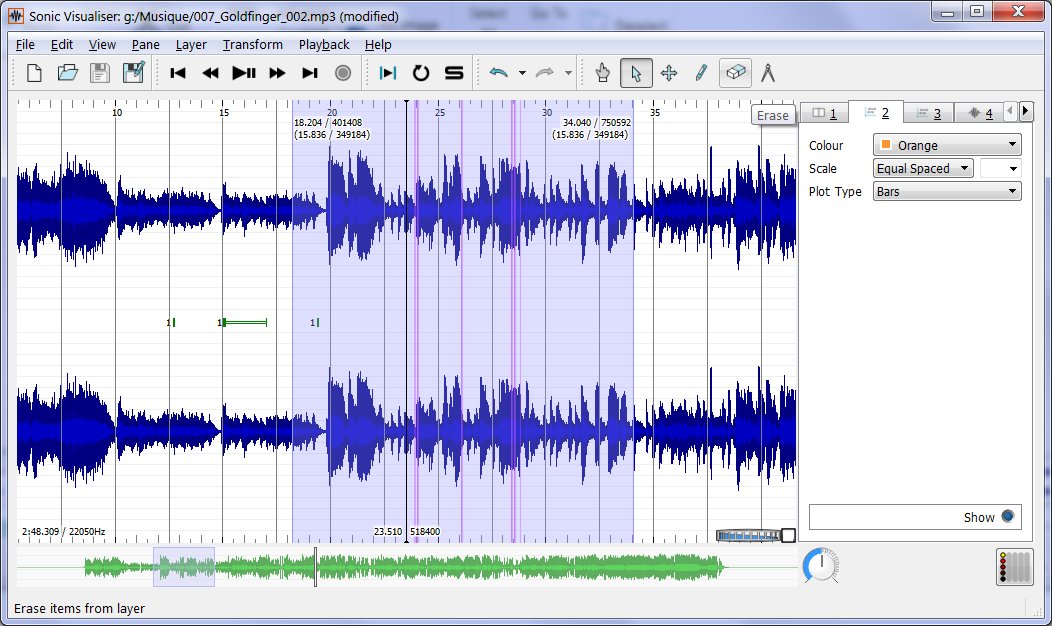Image resolution: width=1052 pixels, height=626 pixels.
Task: Undo the last action
Action: point(498,72)
